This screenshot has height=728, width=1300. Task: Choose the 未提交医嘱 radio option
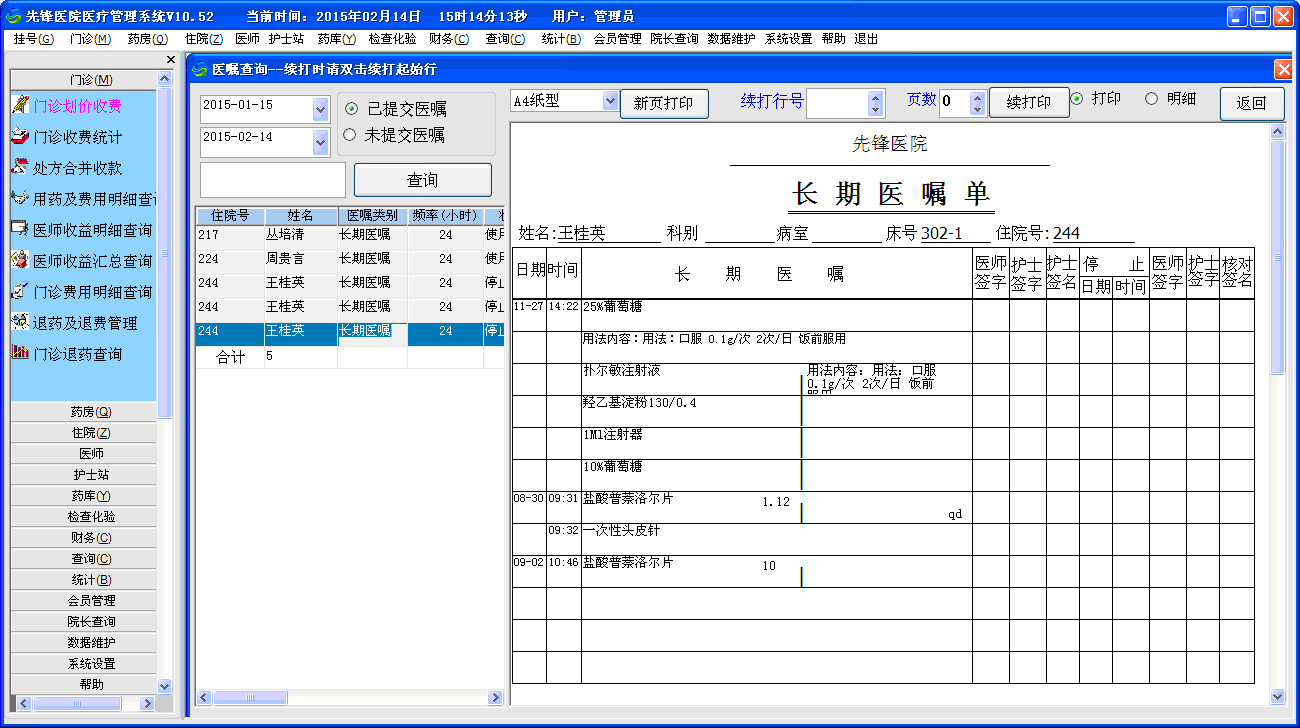351,135
